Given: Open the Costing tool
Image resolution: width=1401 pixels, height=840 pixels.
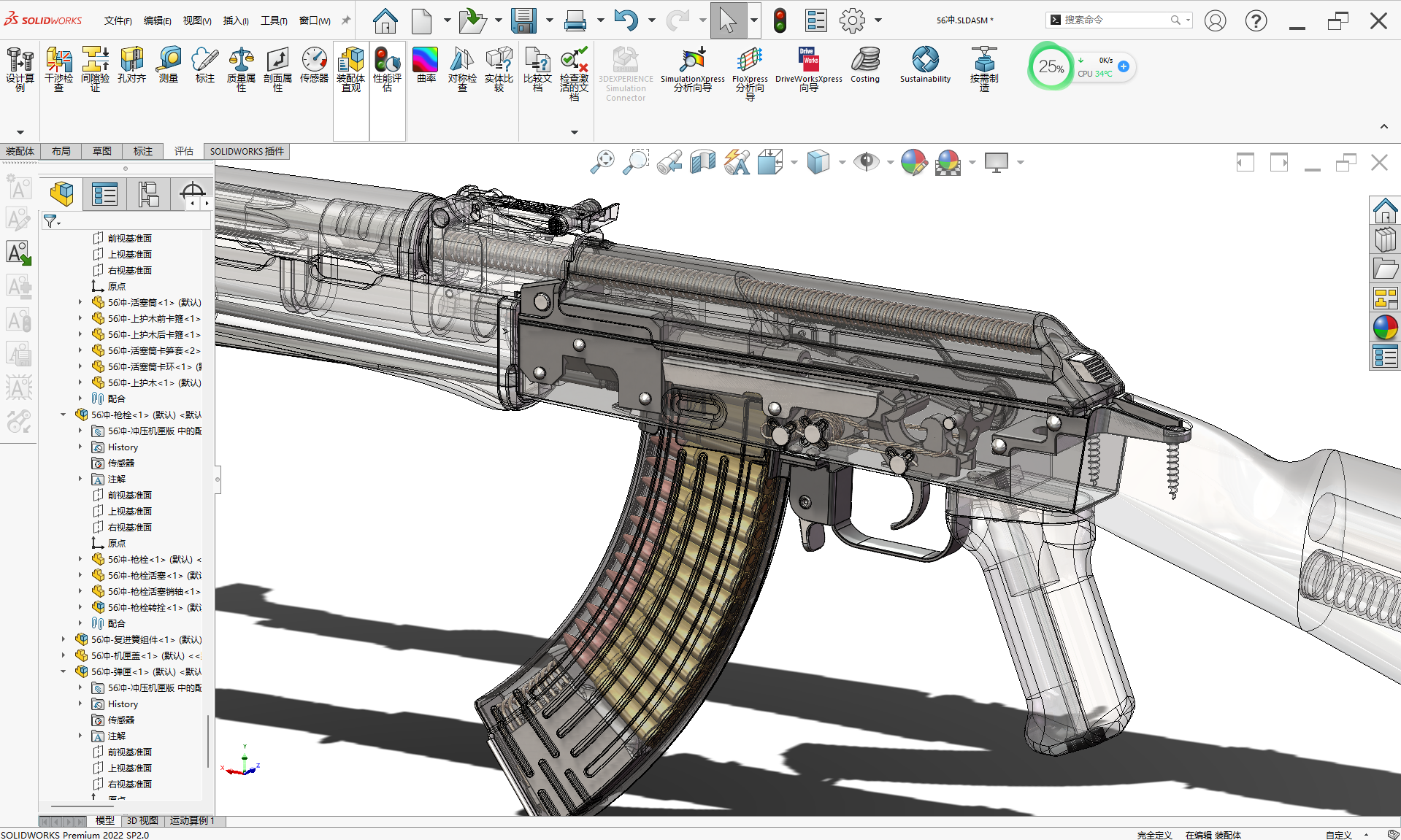Looking at the screenshot, I should pyautogui.click(x=865, y=65).
